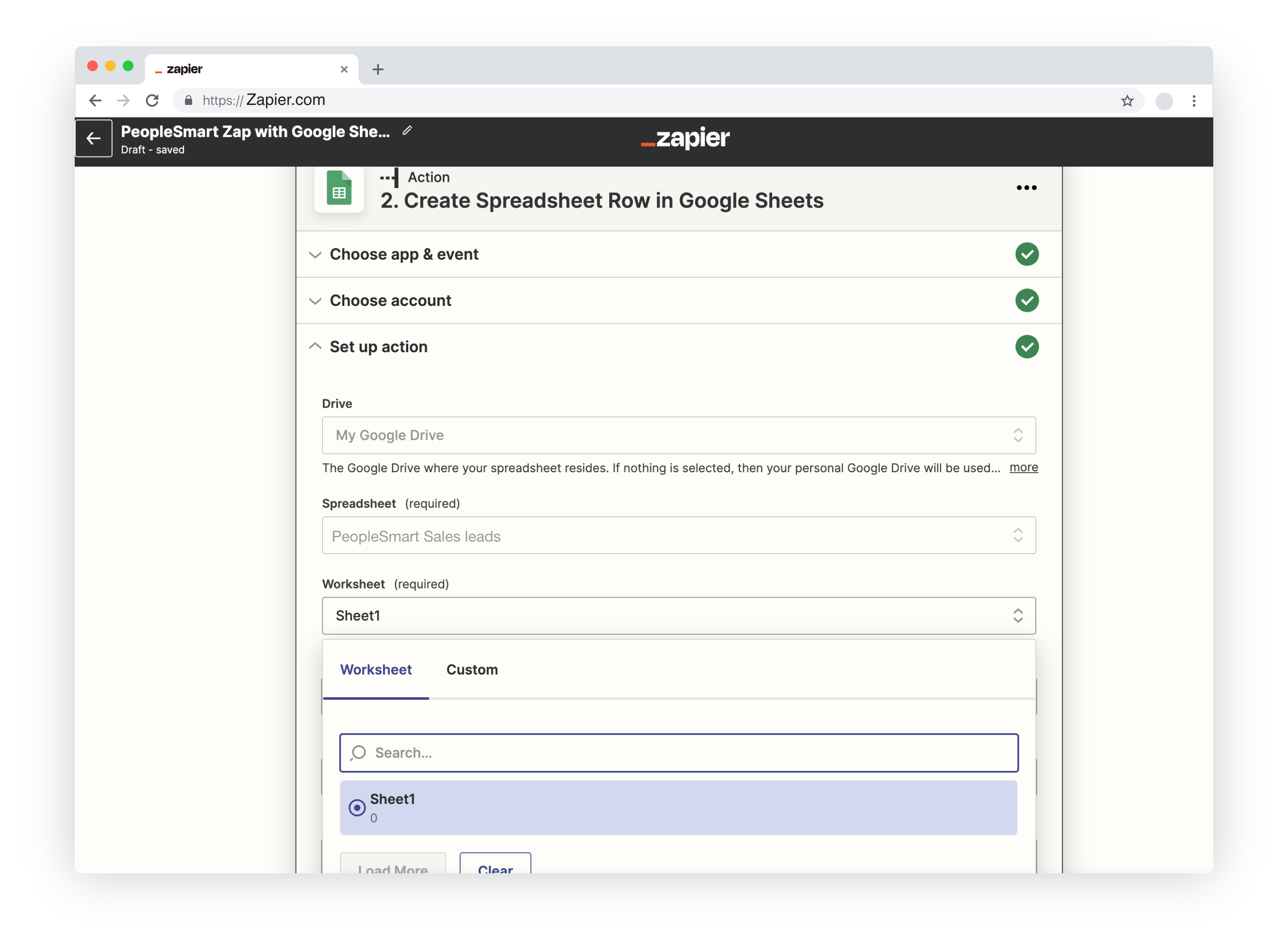Expand the Choose account section
Image resolution: width=1288 pixels, height=948 pixels.
[679, 301]
